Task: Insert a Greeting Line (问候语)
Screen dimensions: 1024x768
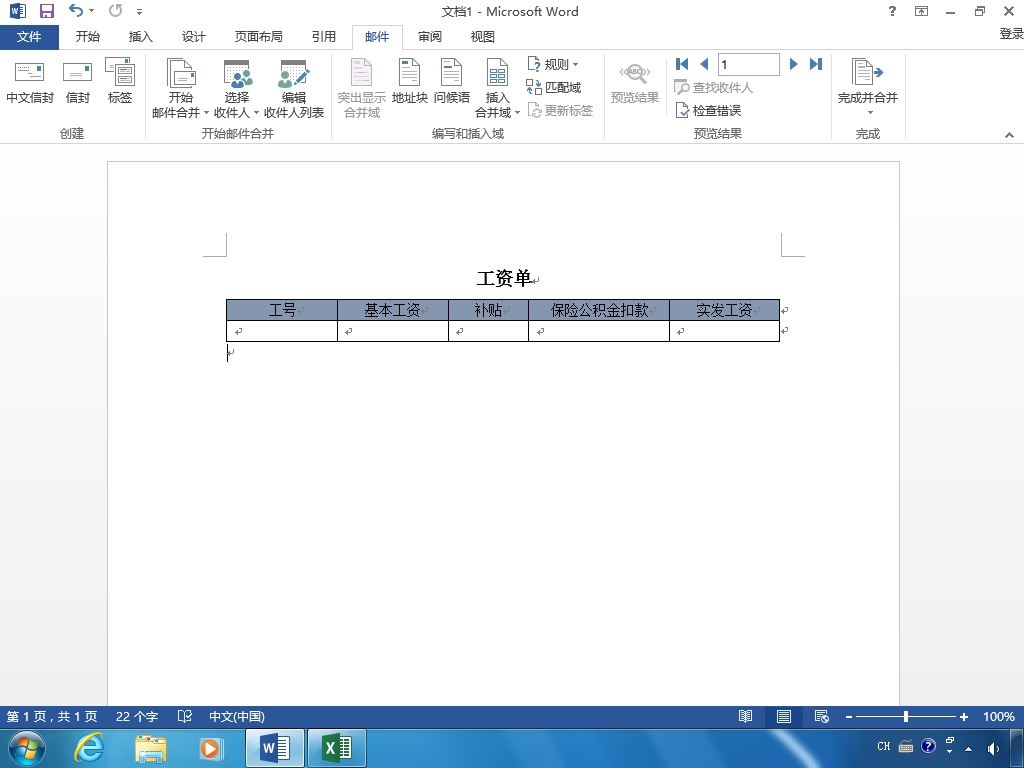Action: pyautogui.click(x=451, y=82)
